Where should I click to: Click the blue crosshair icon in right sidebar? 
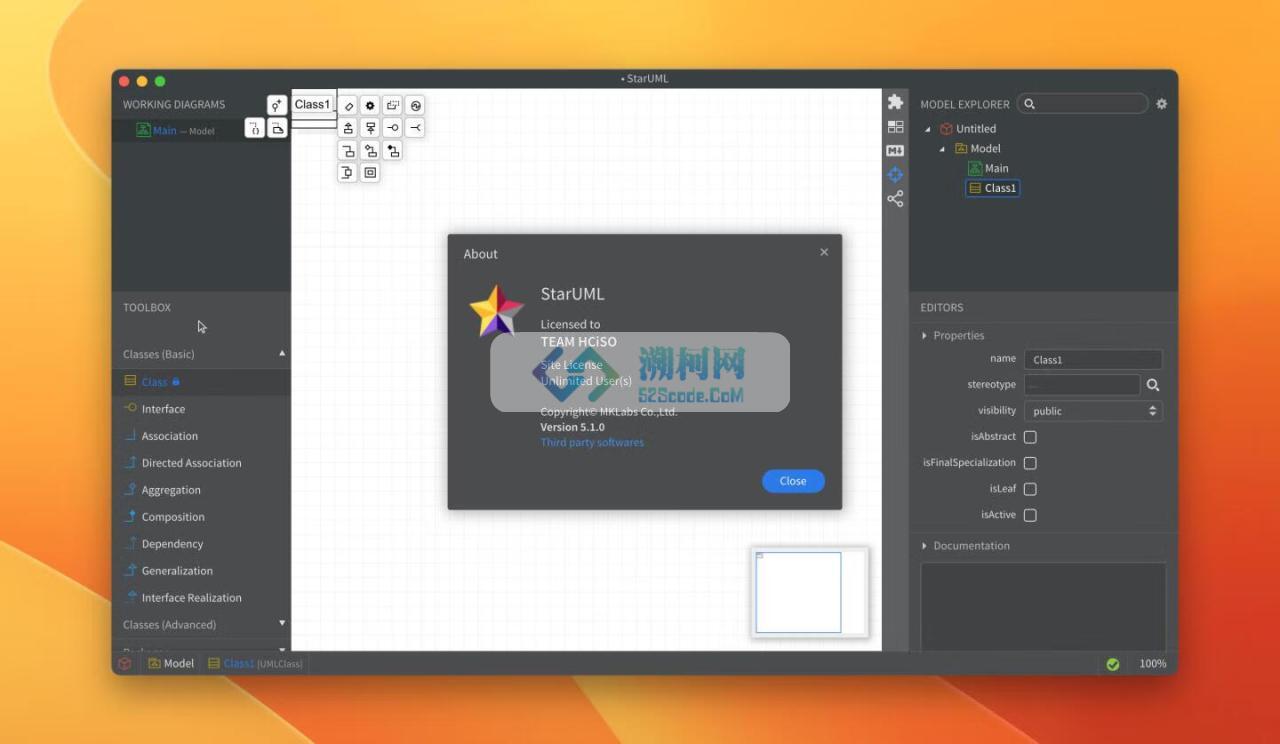point(895,175)
